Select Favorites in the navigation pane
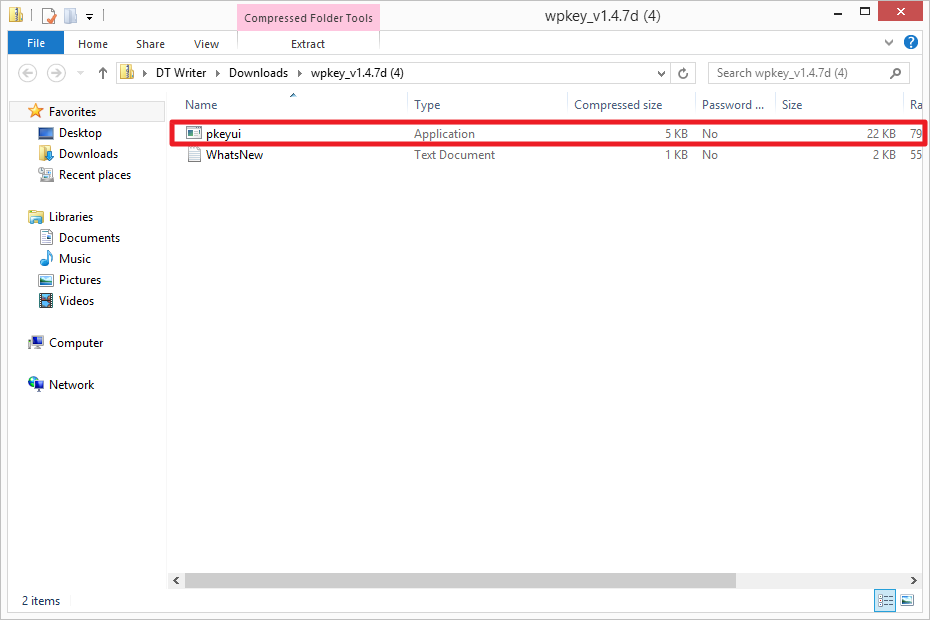The height and width of the screenshot is (620, 930). pyautogui.click(x=72, y=112)
